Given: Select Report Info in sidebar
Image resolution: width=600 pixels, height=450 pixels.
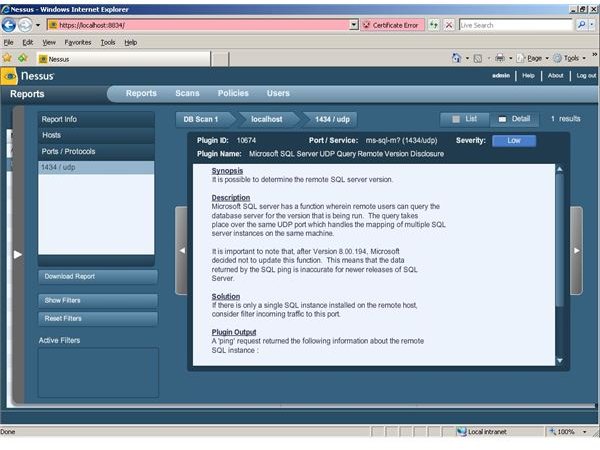Looking at the screenshot, I should (x=96, y=119).
